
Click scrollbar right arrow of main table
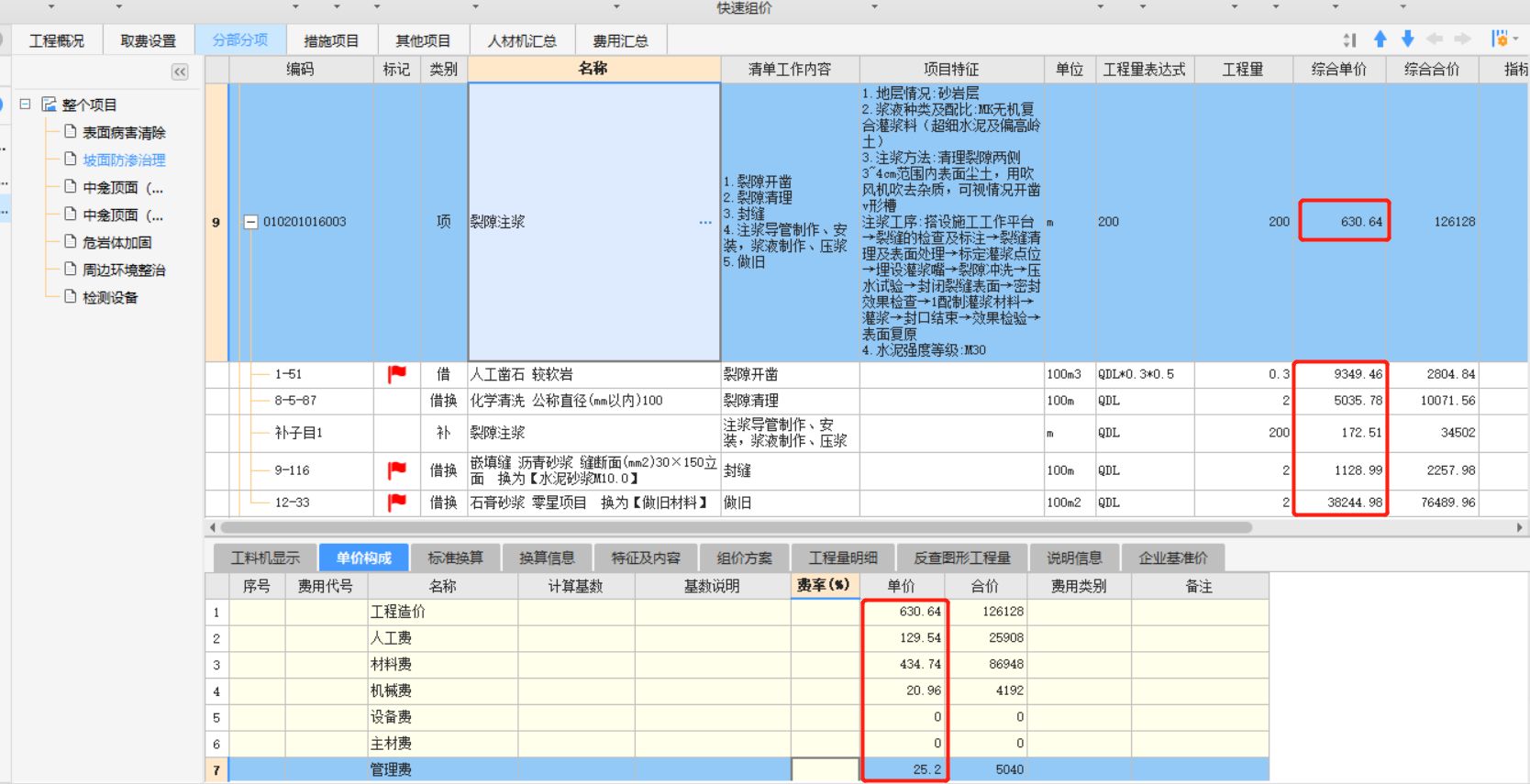click(x=1519, y=527)
